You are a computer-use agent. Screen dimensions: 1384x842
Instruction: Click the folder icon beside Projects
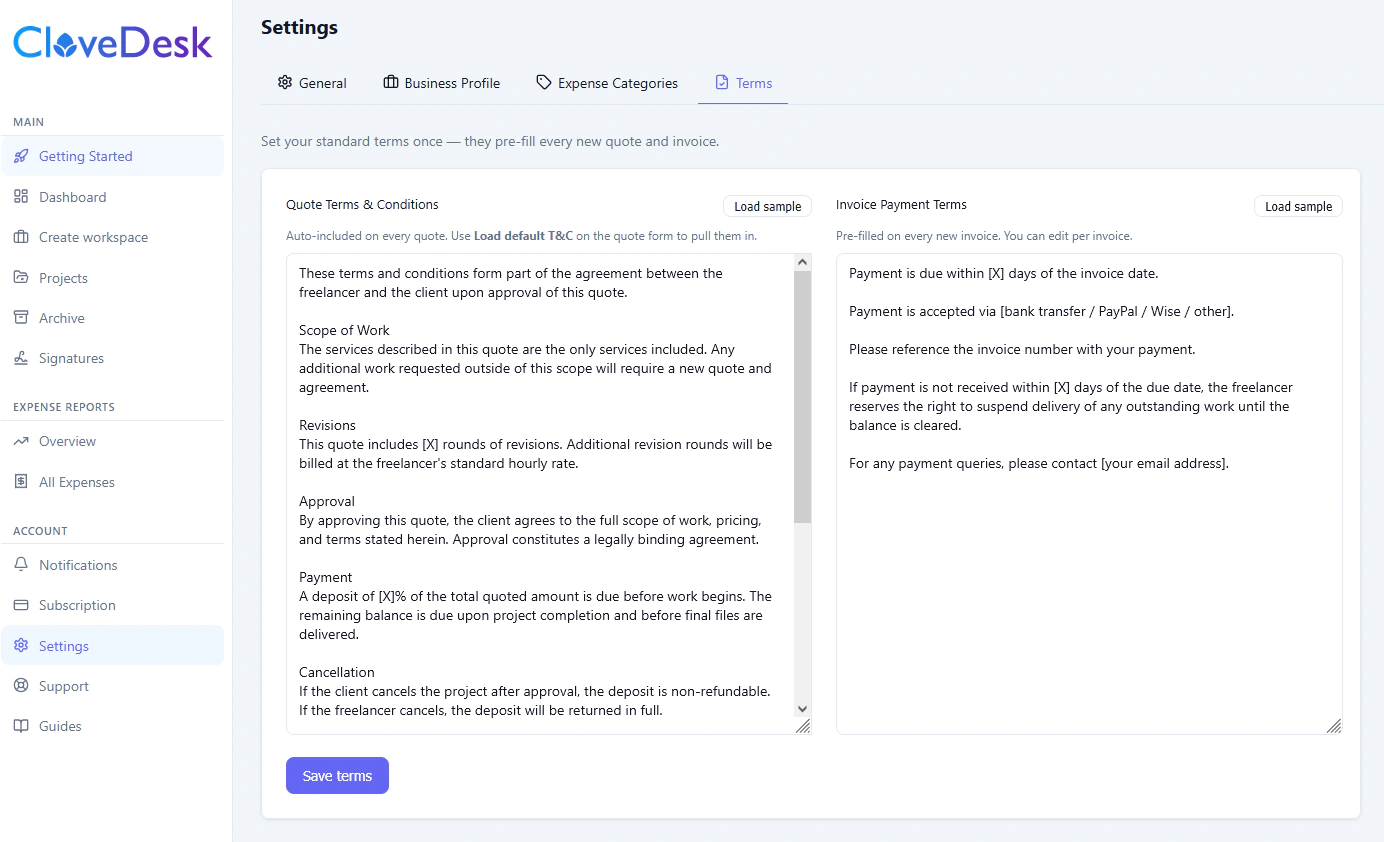(x=21, y=278)
